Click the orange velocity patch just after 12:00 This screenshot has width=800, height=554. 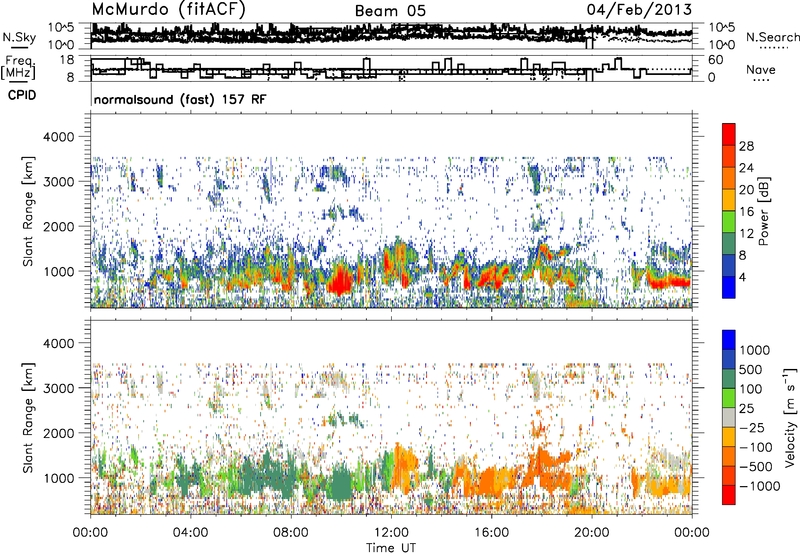coord(406,467)
